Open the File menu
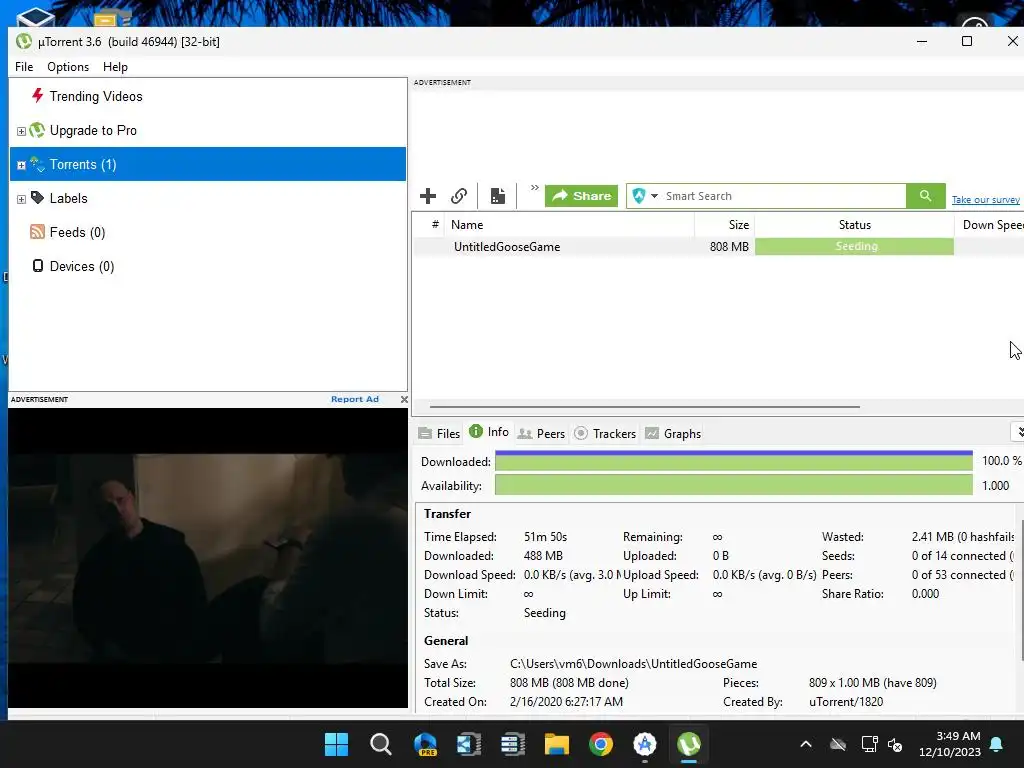The image size is (1024, 768). tap(24, 67)
